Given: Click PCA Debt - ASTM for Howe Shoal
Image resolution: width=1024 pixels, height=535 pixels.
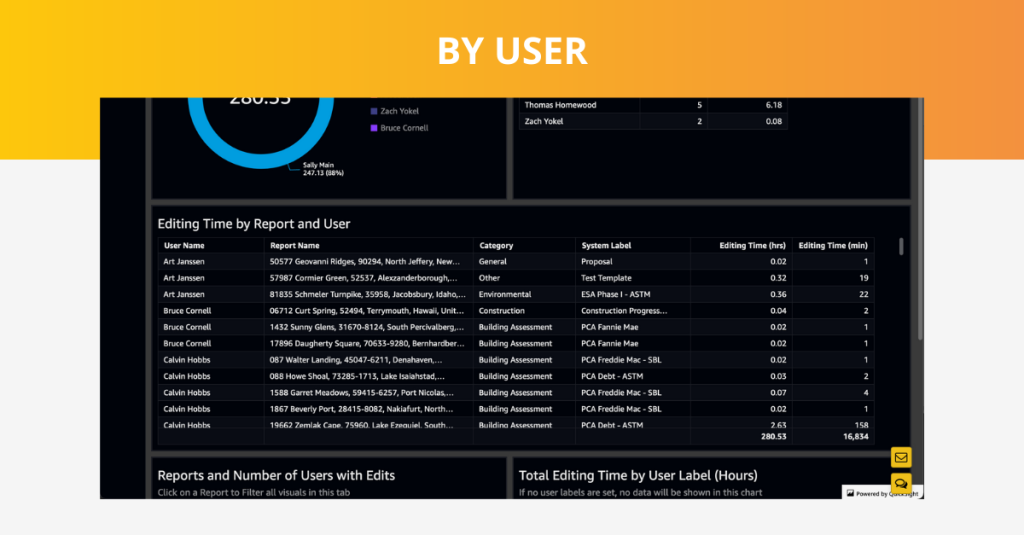Looking at the screenshot, I should [612, 376].
